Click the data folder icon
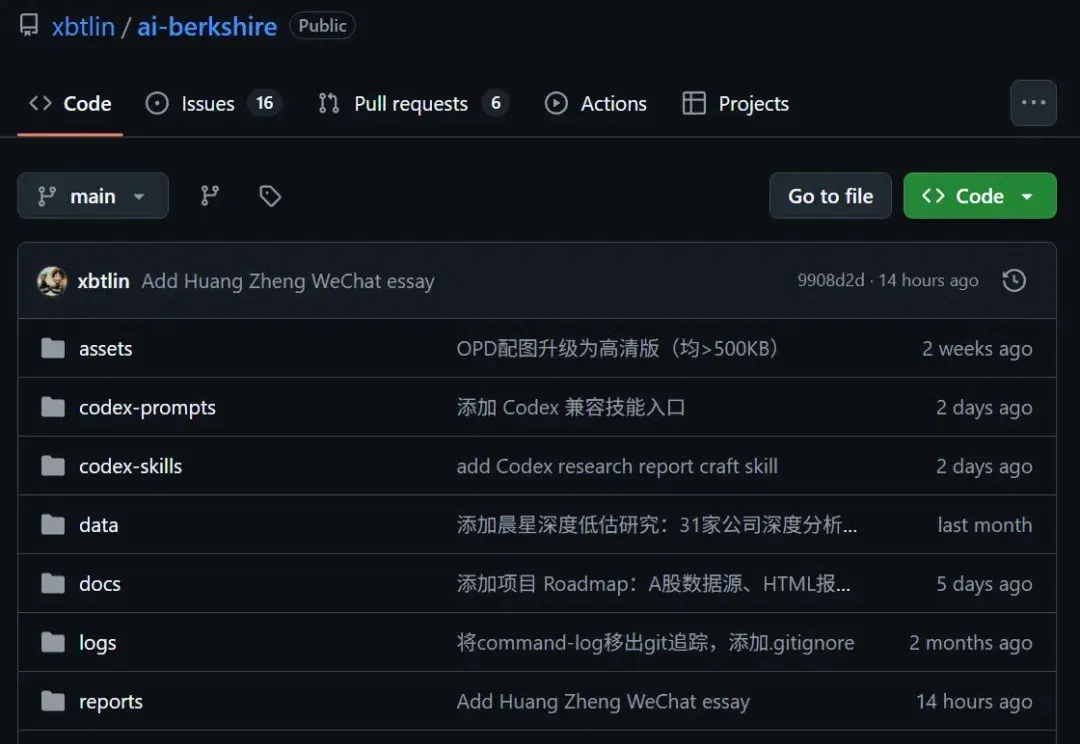The height and width of the screenshot is (744, 1080). click(x=53, y=525)
